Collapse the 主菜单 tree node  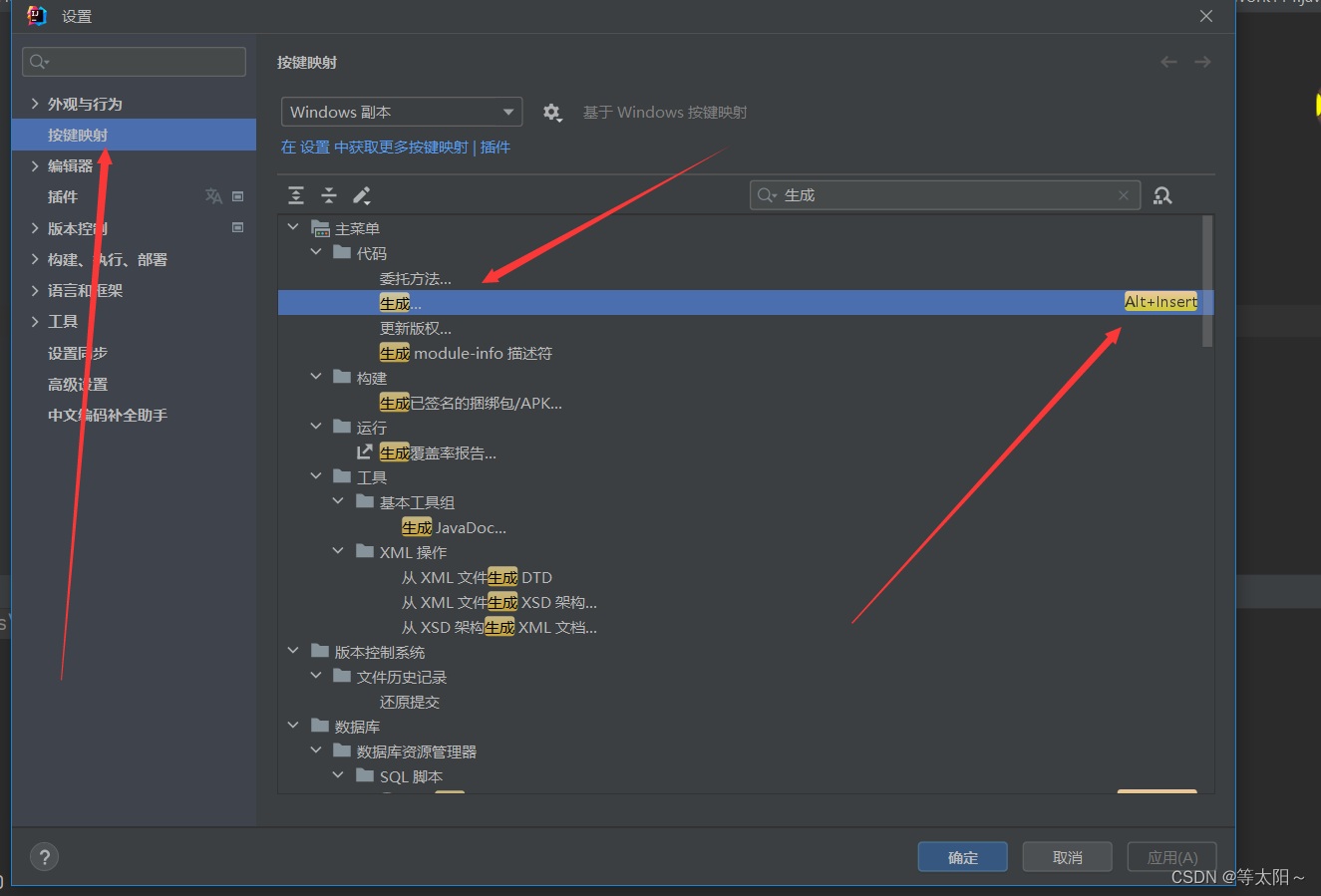pos(293,227)
